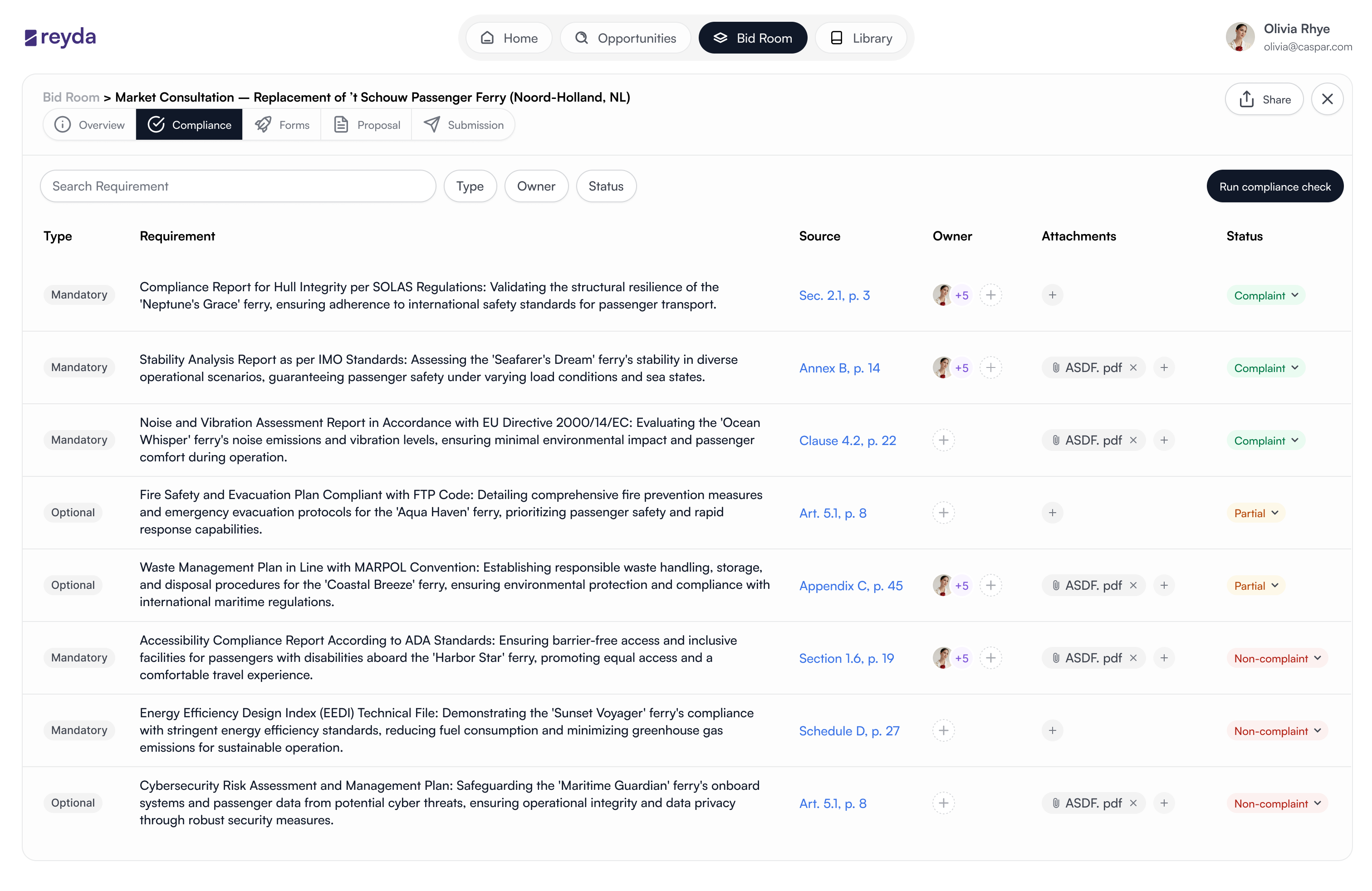Add owner to Hull Integrity requirement row
1372x891 pixels.
point(990,295)
